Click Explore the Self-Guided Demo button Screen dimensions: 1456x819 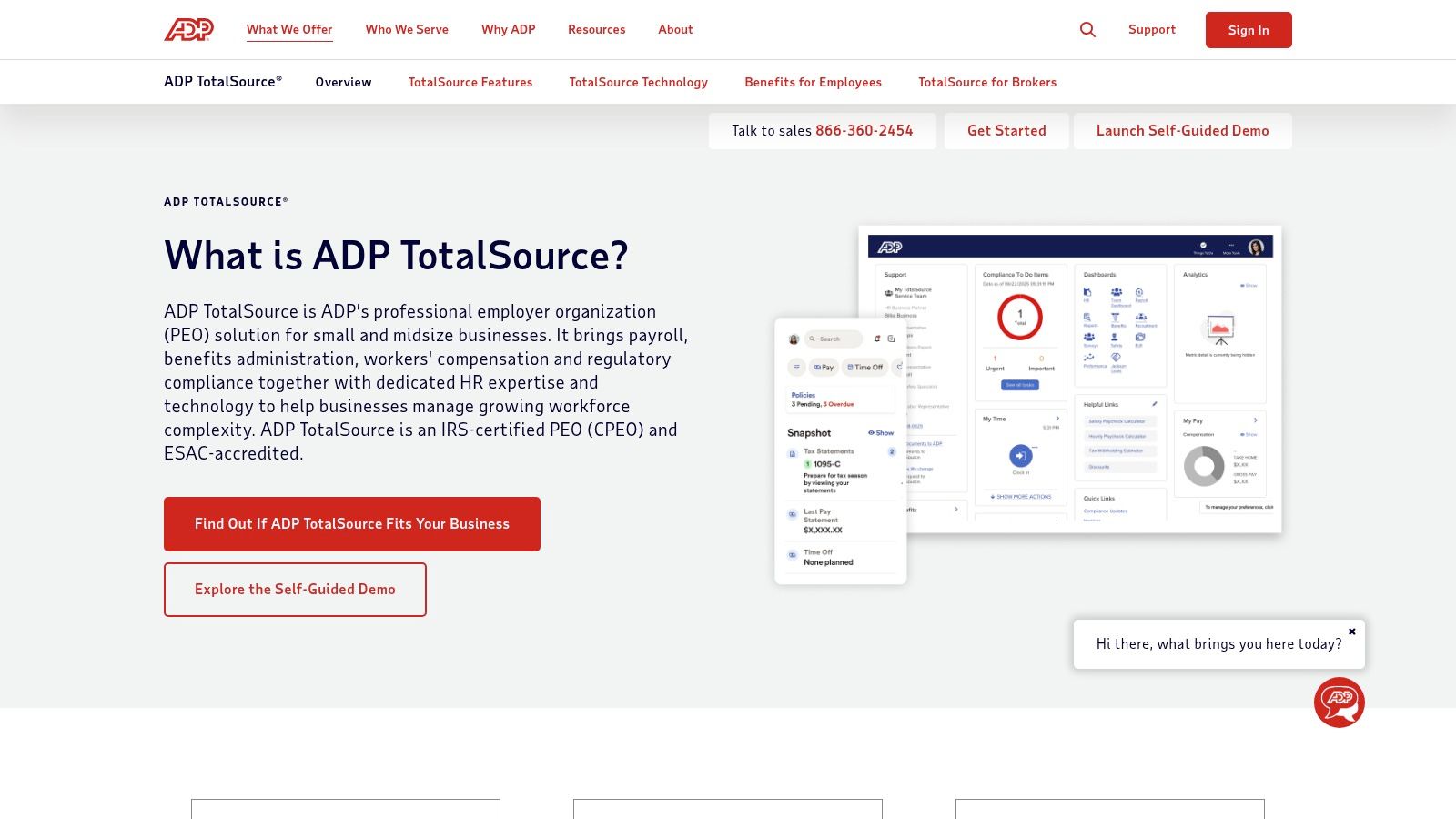click(x=295, y=590)
